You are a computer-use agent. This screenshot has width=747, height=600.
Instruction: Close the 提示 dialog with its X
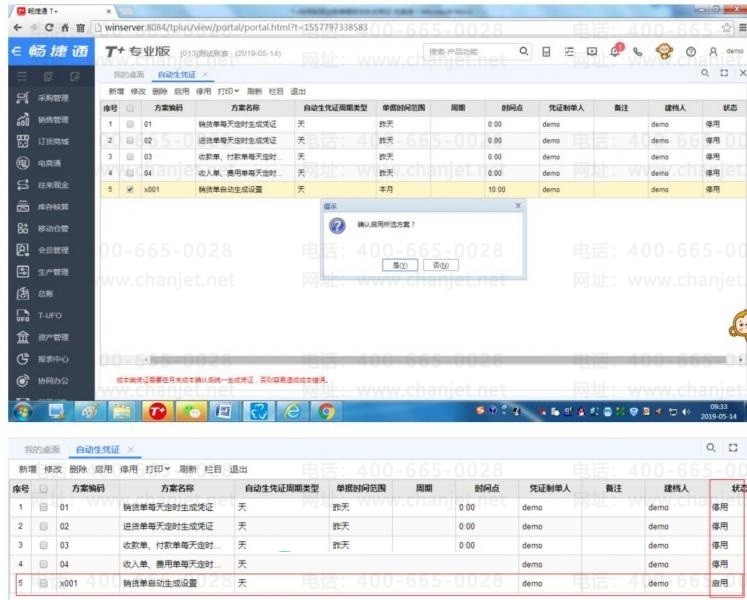click(517, 206)
